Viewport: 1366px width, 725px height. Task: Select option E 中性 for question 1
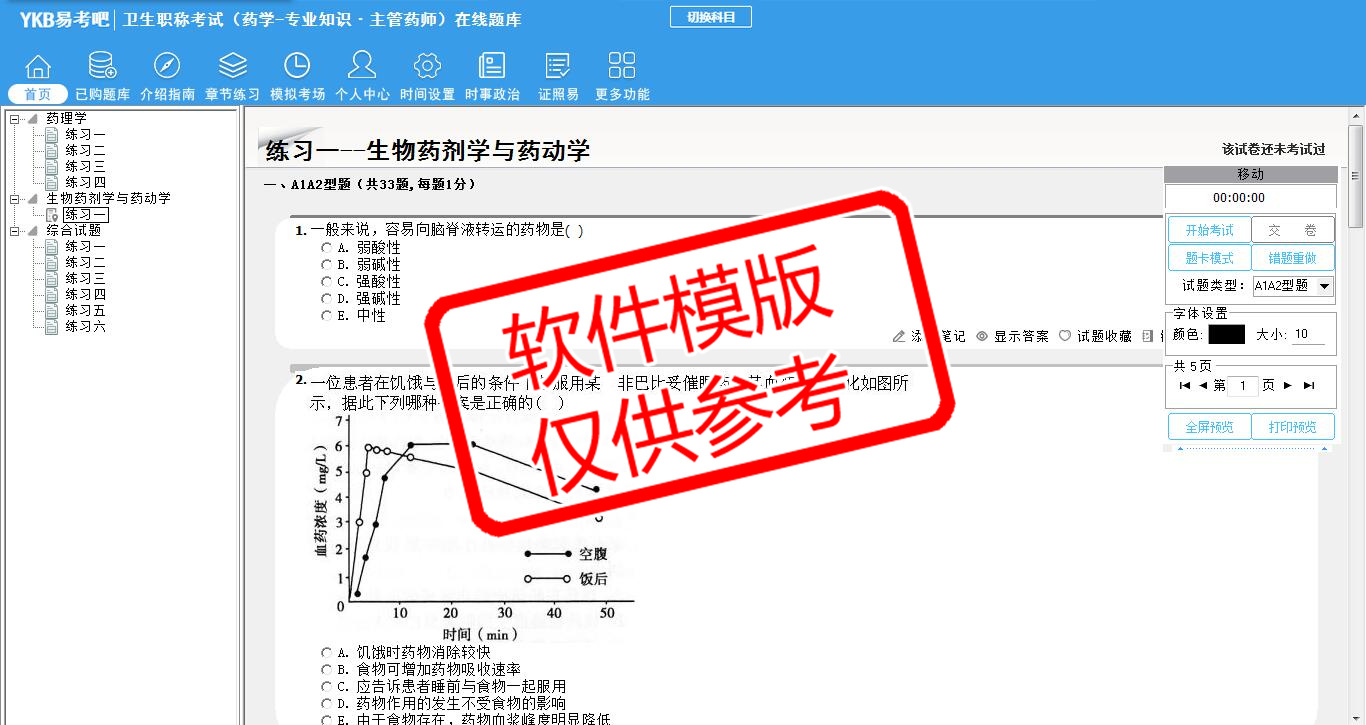pyautogui.click(x=326, y=316)
